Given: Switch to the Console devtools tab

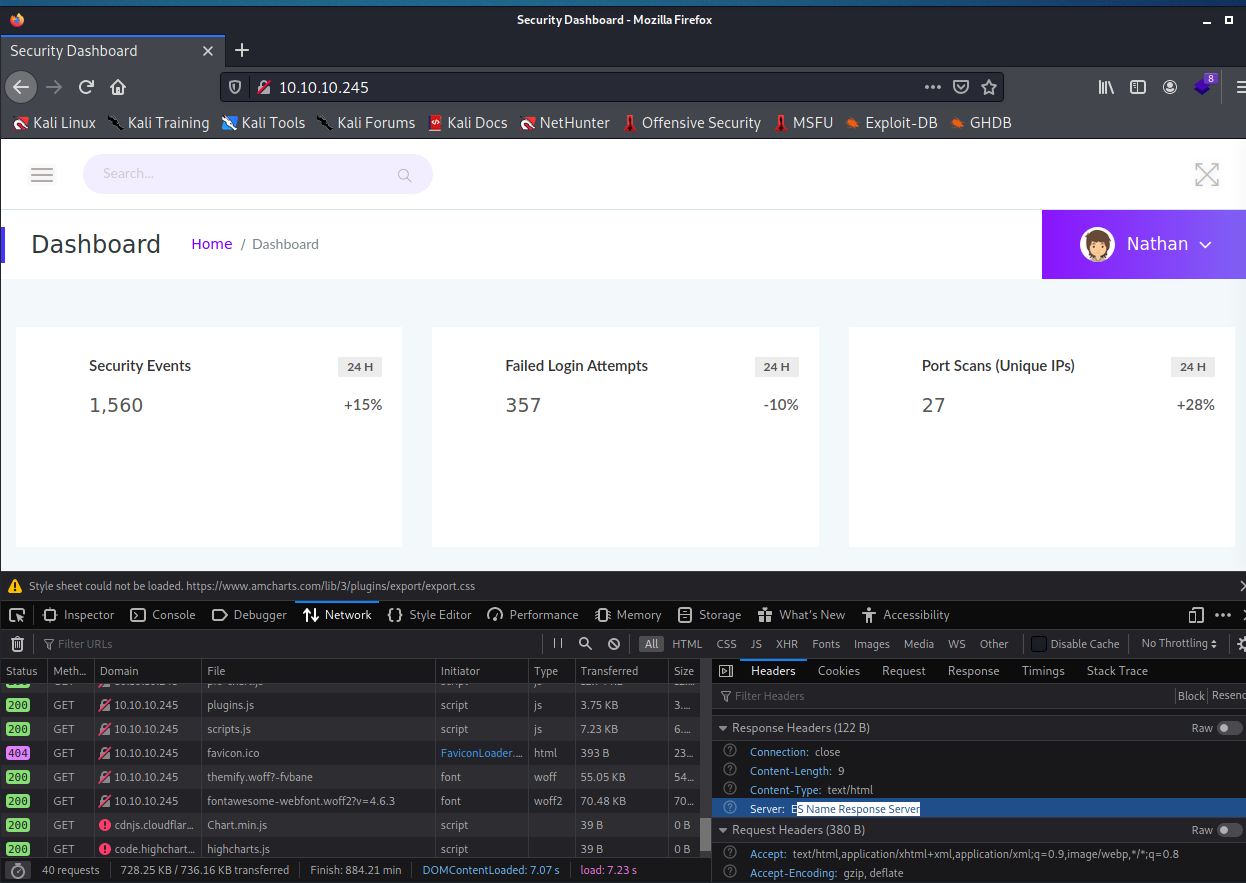Looking at the screenshot, I should click(x=164, y=615).
